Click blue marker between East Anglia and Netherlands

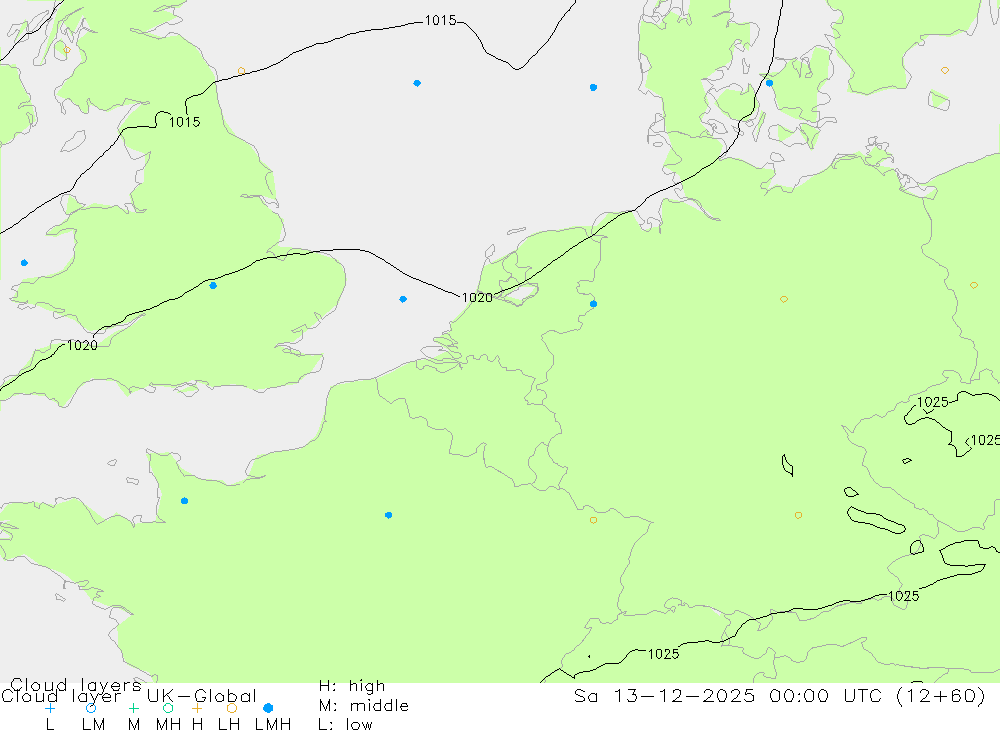403,299
